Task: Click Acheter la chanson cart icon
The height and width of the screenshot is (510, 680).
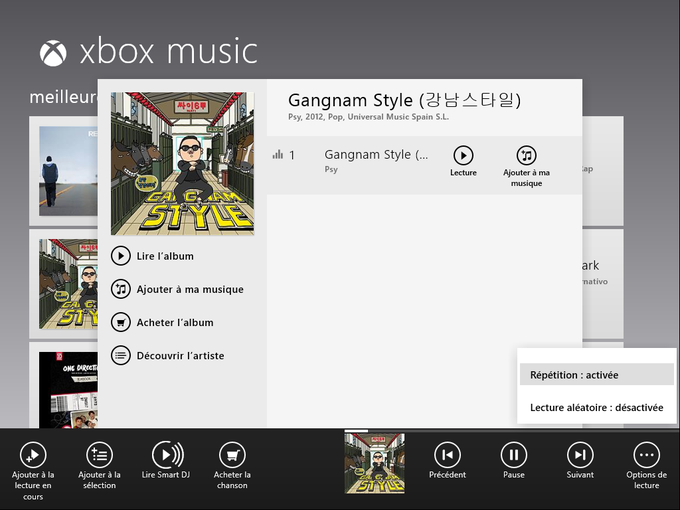Action: coord(232,455)
